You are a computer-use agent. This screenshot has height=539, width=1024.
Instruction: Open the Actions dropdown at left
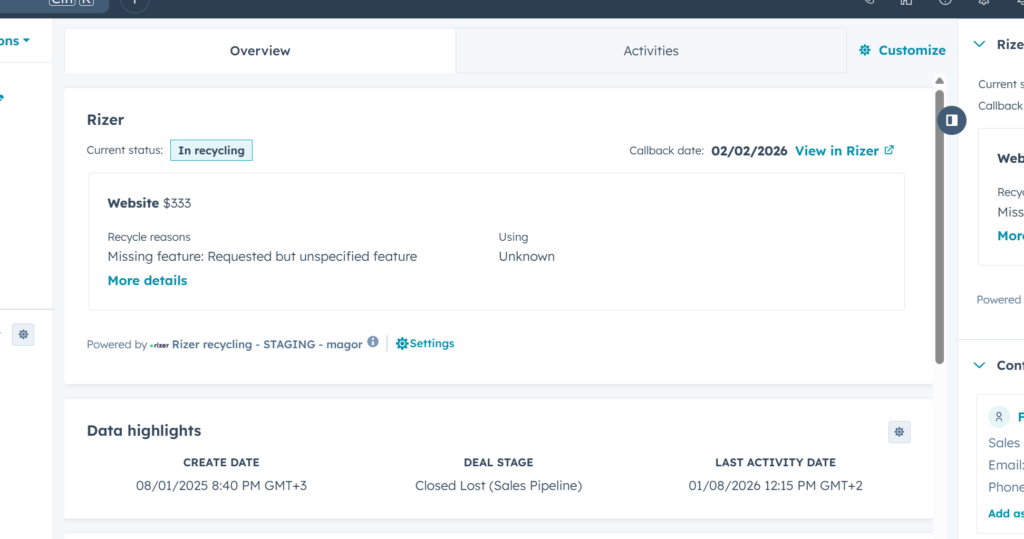pos(14,41)
